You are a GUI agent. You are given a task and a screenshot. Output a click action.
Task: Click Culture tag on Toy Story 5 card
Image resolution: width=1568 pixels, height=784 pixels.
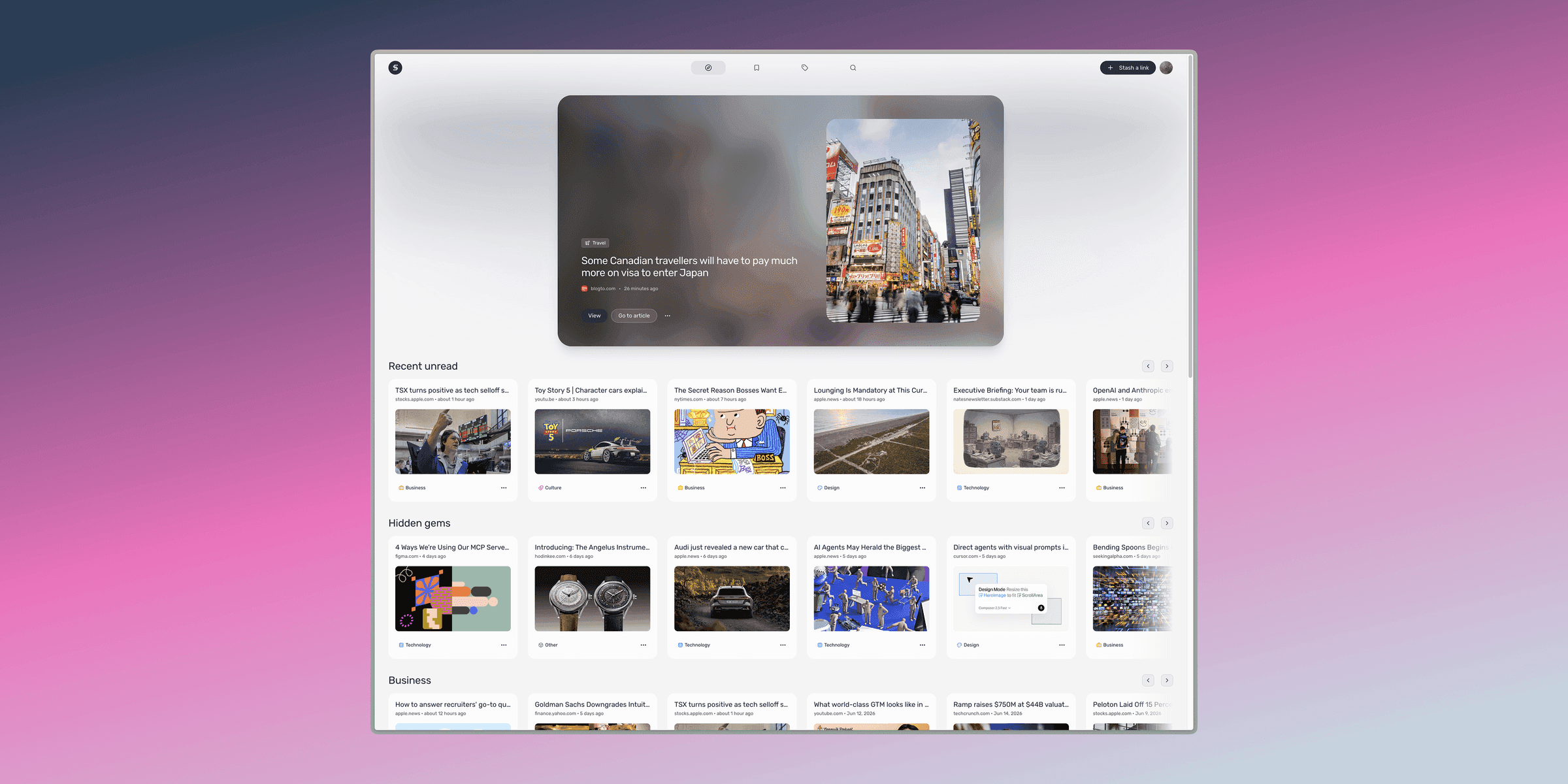(x=550, y=488)
